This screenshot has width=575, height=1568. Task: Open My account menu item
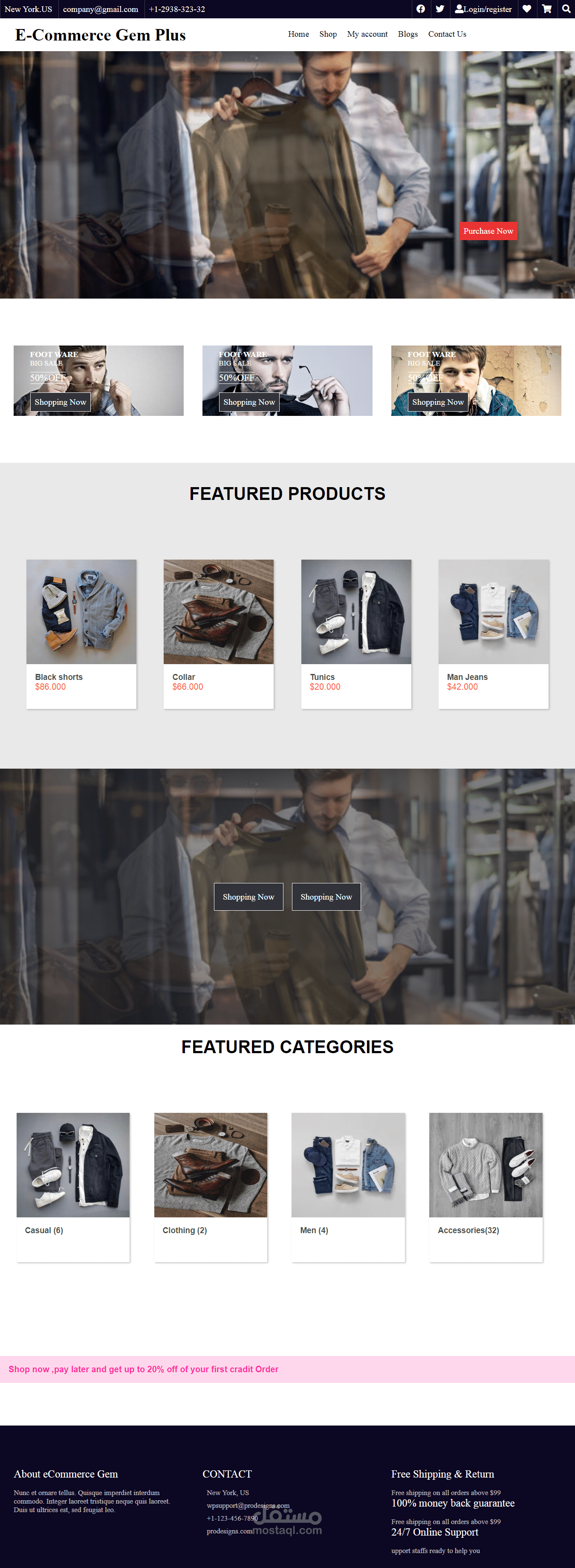pyautogui.click(x=367, y=34)
